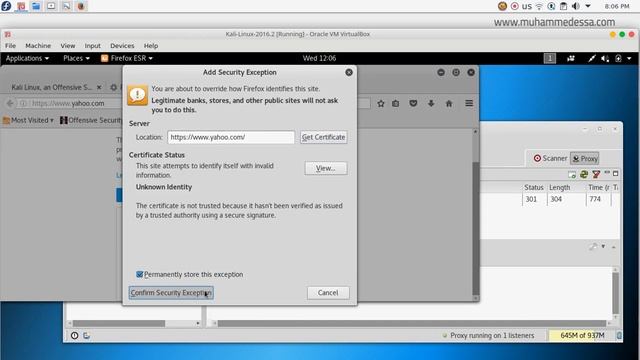The height and width of the screenshot is (360, 640).
Task: Uncheck Permanently store this exception
Action: pyautogui.click(x=140, y=274)
